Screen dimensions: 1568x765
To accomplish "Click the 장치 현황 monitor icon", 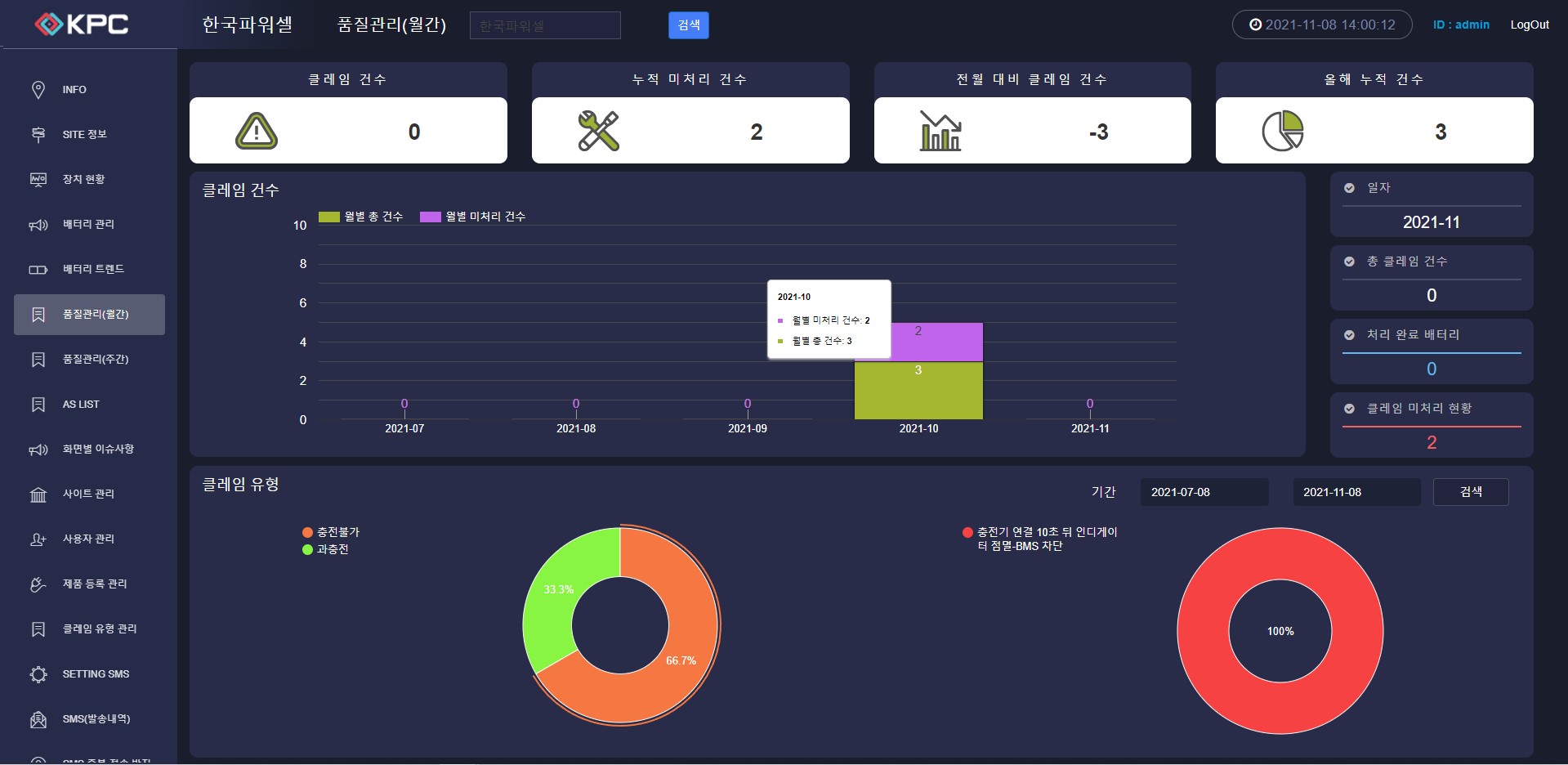I will pyautogui.click(x=38, y=180).
